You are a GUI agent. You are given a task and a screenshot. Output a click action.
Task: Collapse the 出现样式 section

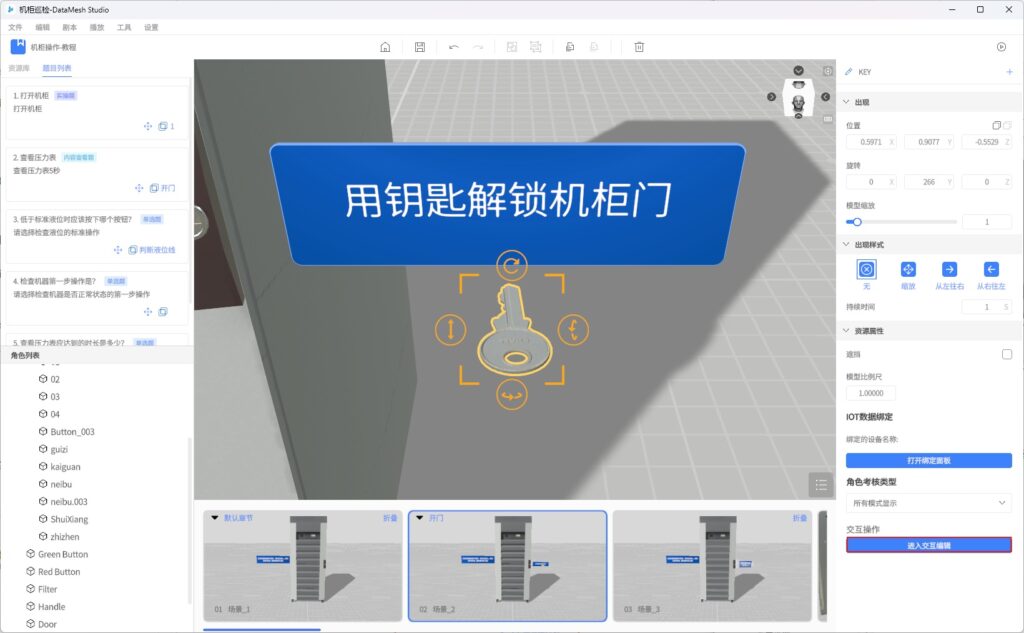(x=847, y=244)
